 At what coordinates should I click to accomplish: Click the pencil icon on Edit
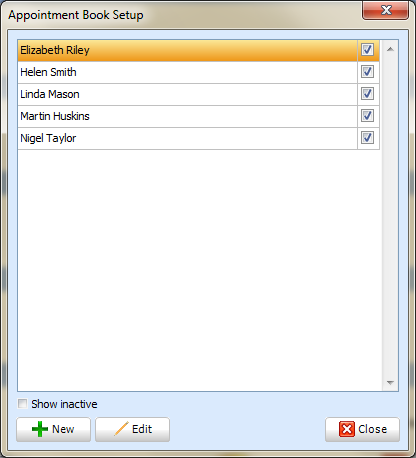point(121,429)
